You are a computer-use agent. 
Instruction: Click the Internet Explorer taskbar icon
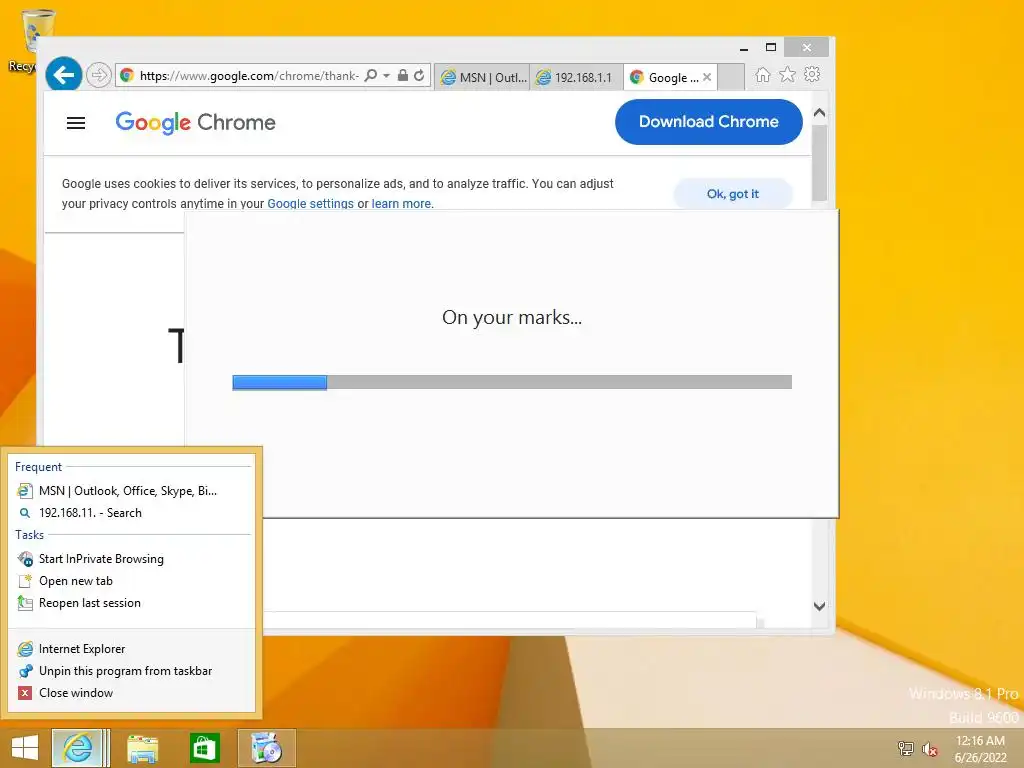78,748
